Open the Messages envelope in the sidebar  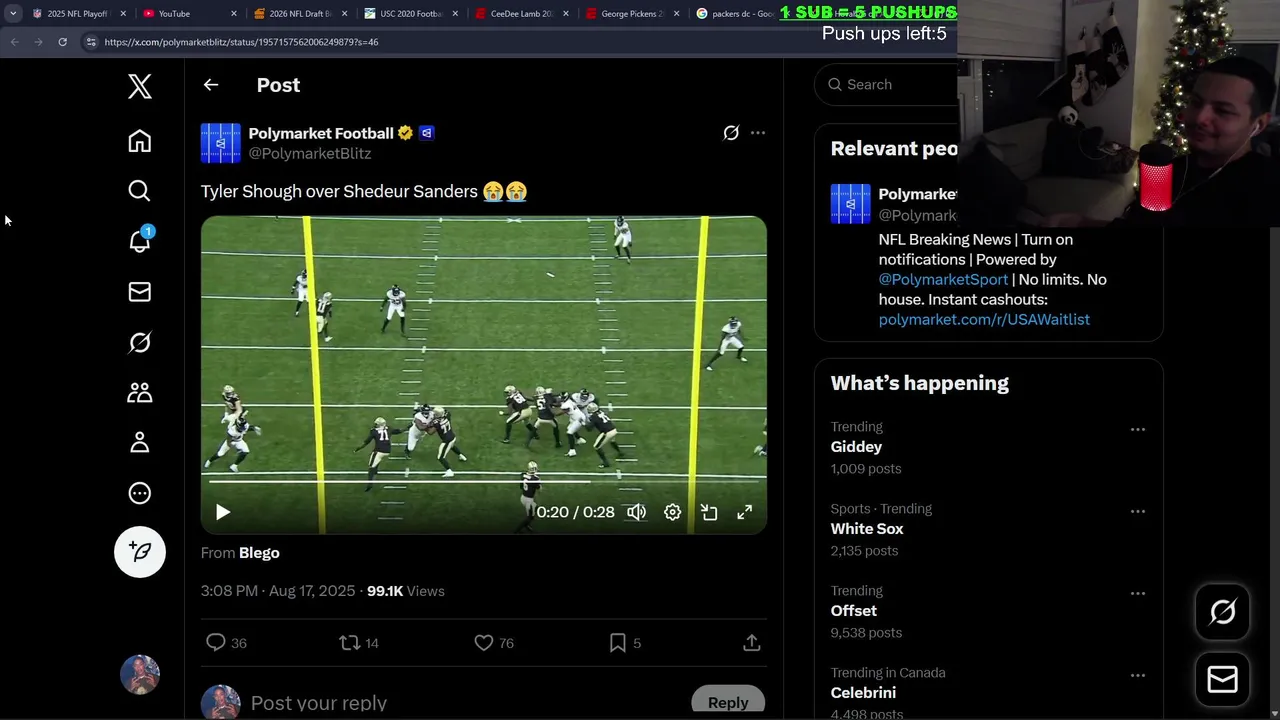(x=140, y=292)
